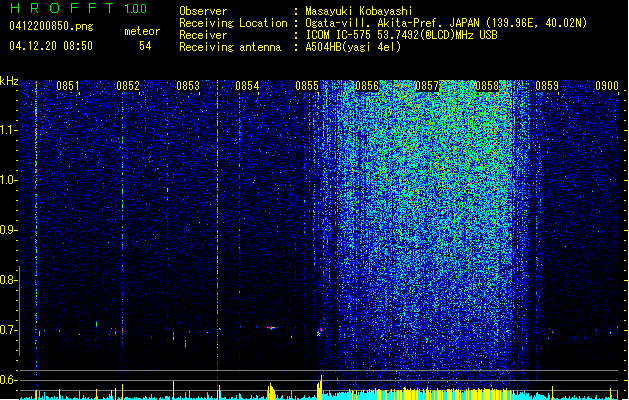
Task: Click the 0859 time marker
Action: point(547,86)
